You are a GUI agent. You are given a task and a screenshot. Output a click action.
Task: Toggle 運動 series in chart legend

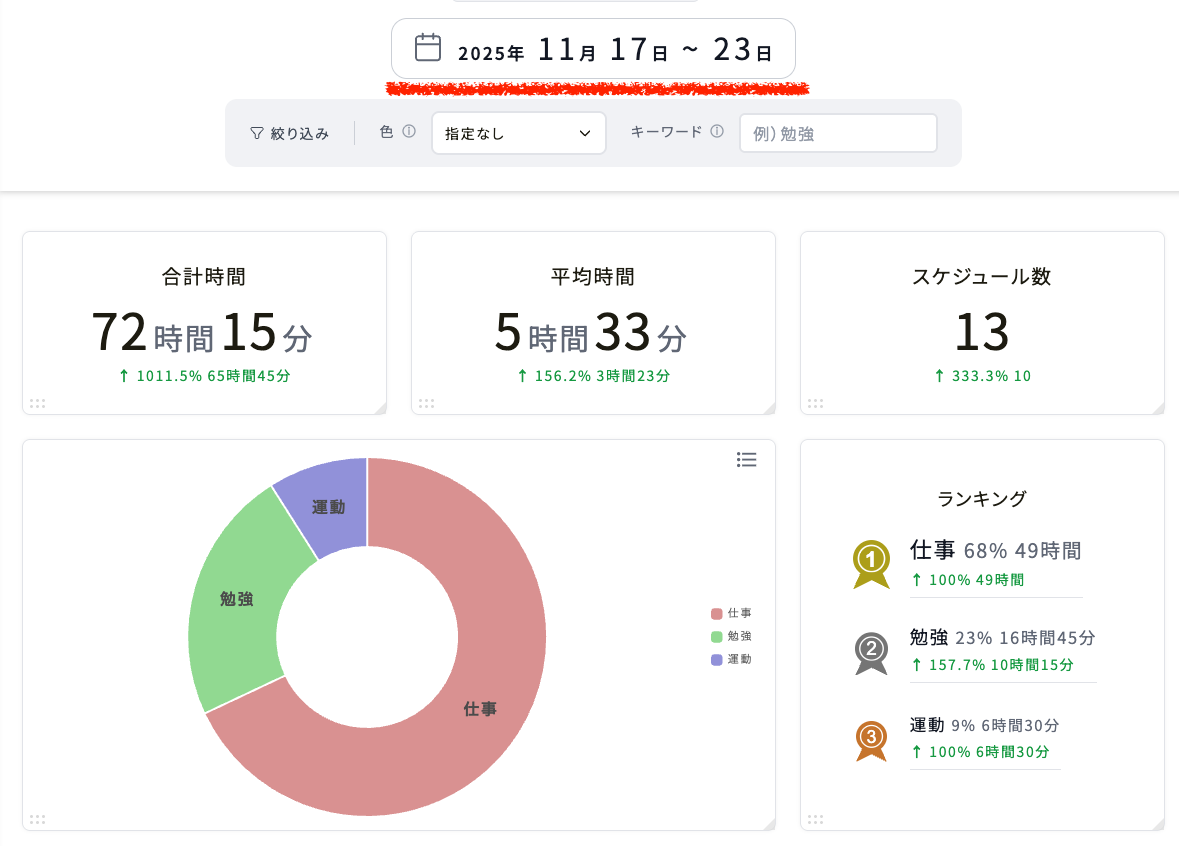pos(731,660)
